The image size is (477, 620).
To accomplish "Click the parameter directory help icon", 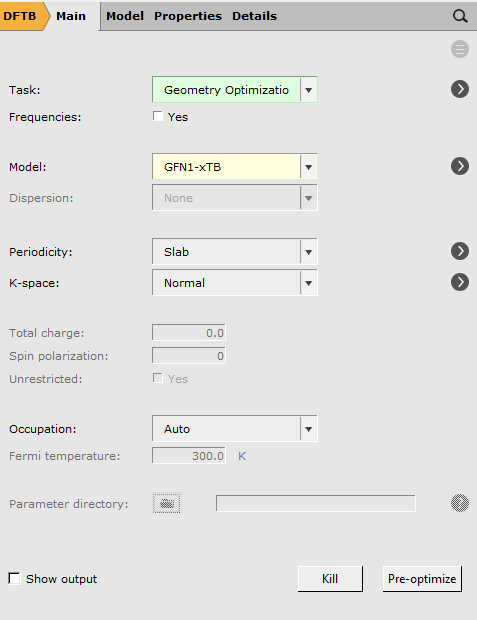I will [460, 503].
